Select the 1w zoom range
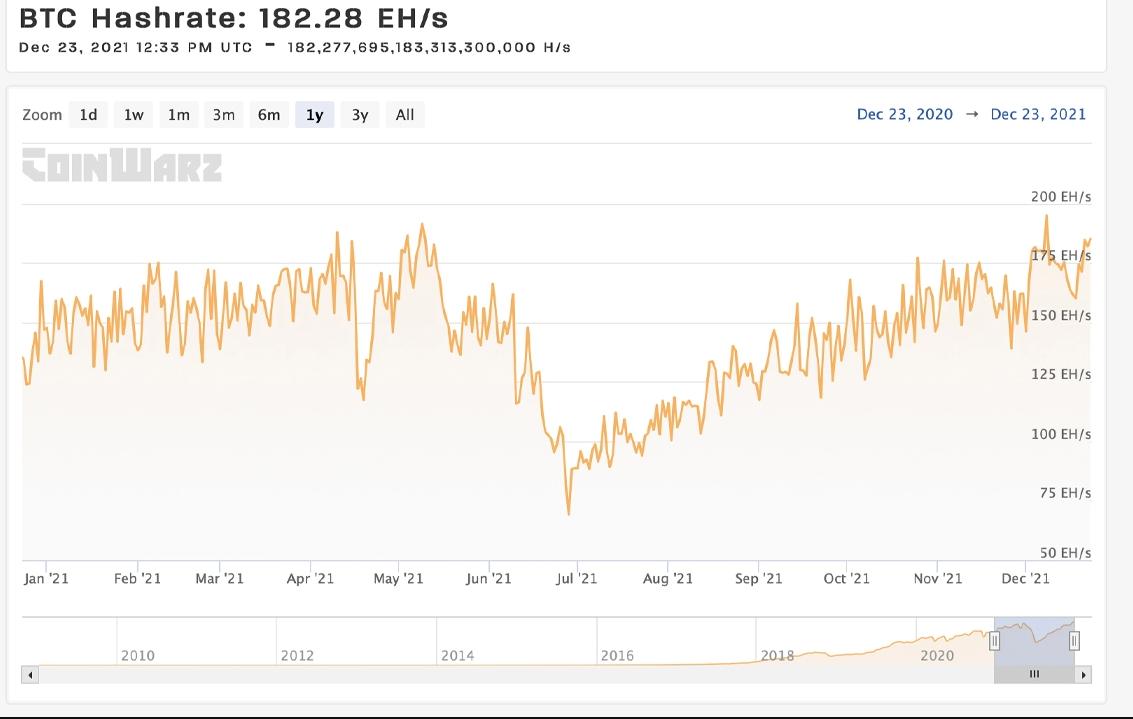1133x719 pixels. (x=134, y=115)
